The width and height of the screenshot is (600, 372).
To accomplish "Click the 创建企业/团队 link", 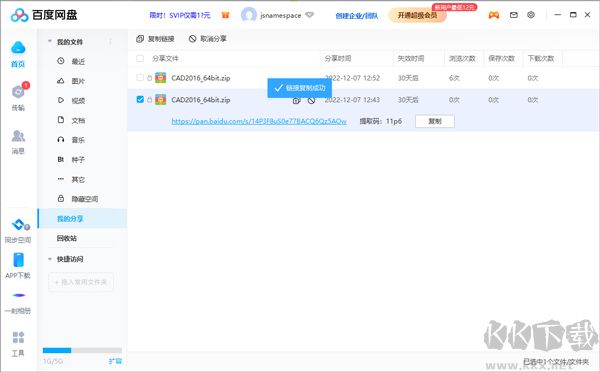I will point(357,16).
